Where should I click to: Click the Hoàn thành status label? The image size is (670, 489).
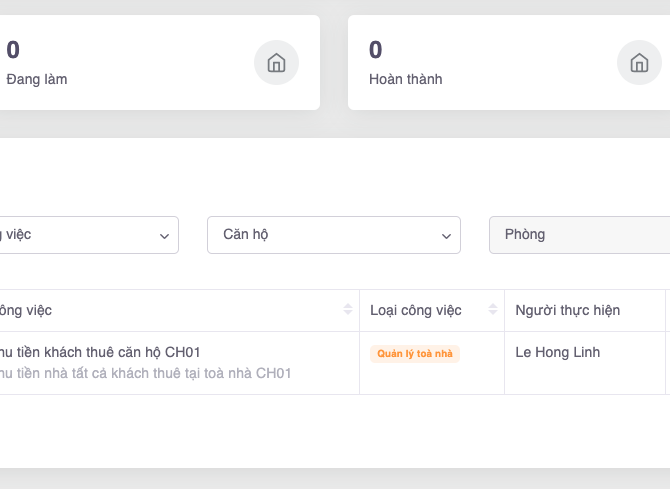(405, 79)
